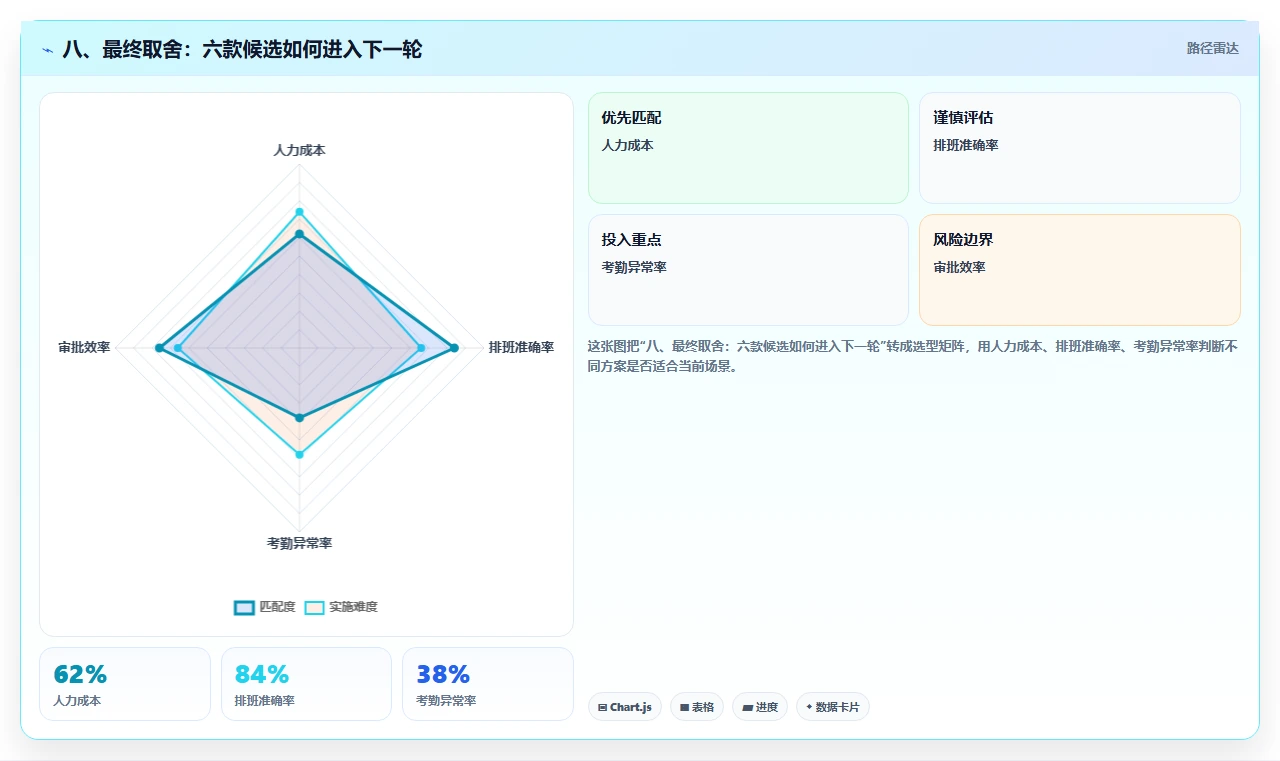Click the dark teal 匹配度 point on 排班准确率 axis
Image resolution: width=1280 pixels, height=761 pixels.
click(x=454, y=348)
